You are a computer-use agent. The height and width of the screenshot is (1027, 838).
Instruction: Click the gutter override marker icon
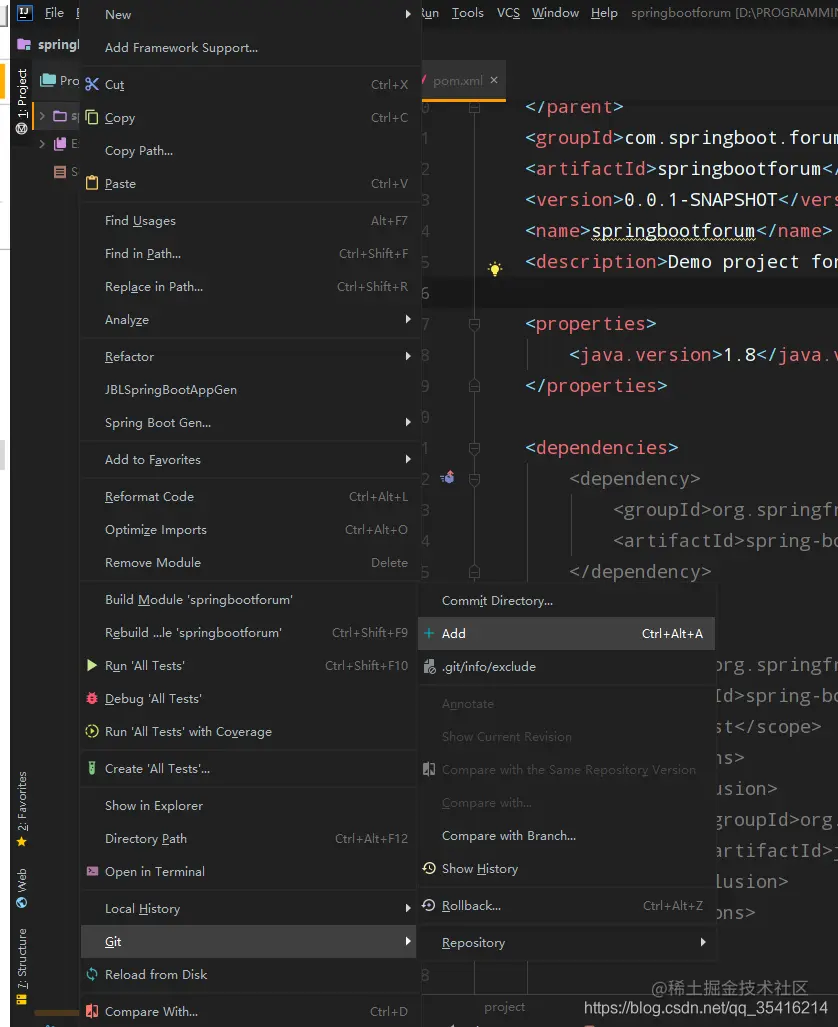click(x=448, y=477)
